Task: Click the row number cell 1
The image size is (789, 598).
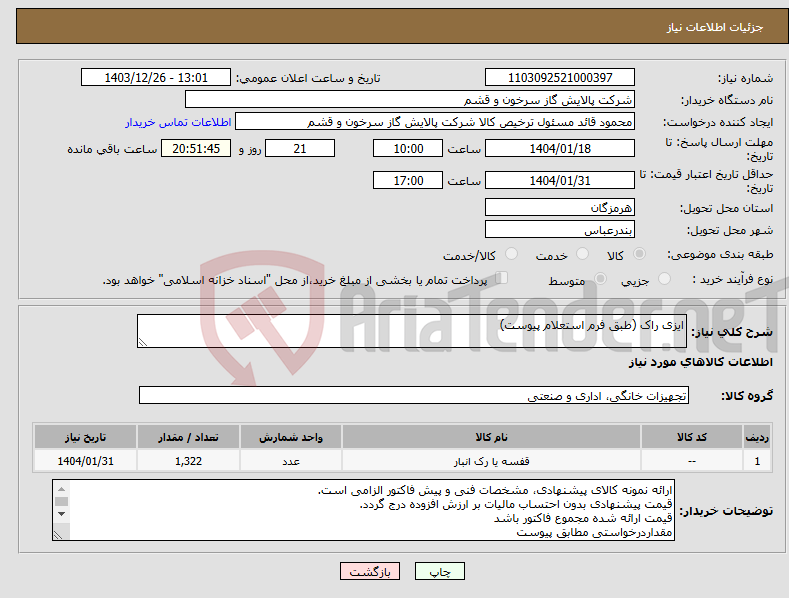Action: [x=757, y=461]
